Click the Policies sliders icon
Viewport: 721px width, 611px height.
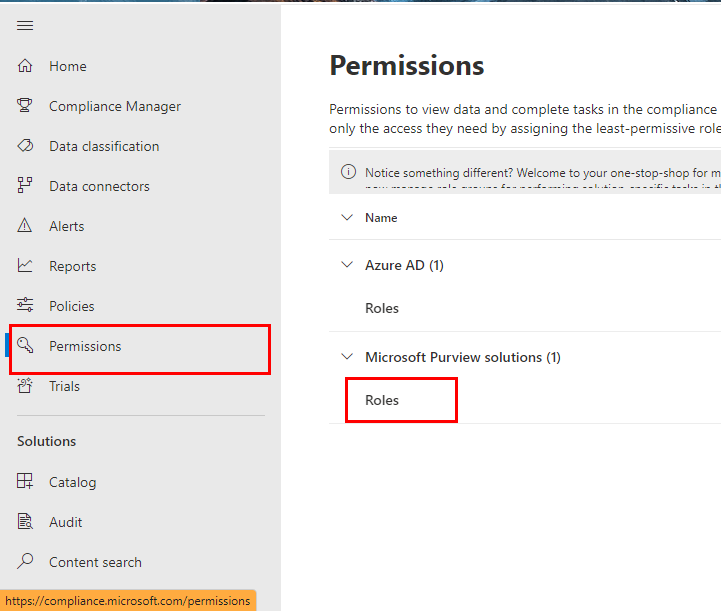click(x=25, y=305)
